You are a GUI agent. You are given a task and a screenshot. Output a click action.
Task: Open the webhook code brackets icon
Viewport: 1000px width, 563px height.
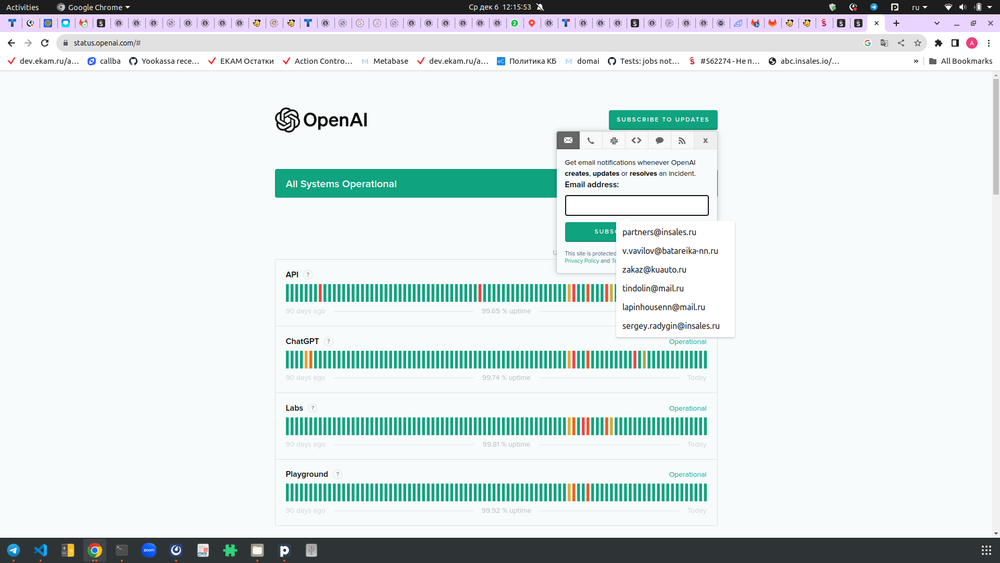[636, 141]
